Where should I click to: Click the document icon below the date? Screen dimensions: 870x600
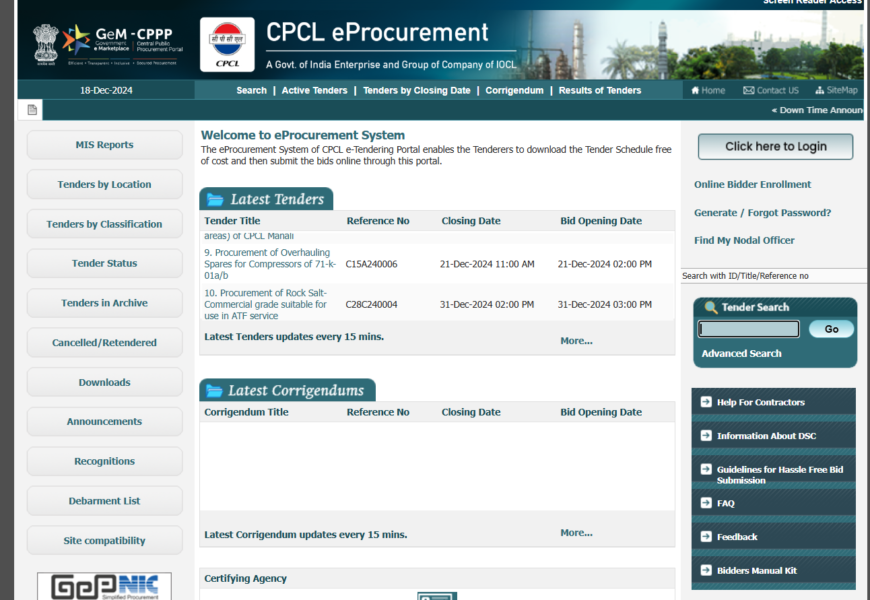pos(32,110)
